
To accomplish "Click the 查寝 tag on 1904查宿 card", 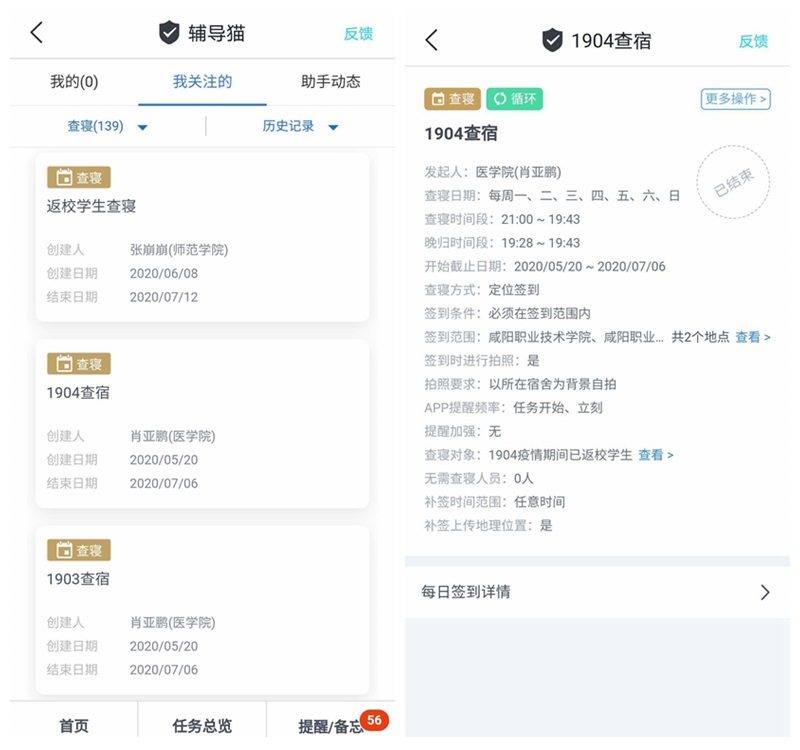I will pyautogui.click(x=79, y=364).
